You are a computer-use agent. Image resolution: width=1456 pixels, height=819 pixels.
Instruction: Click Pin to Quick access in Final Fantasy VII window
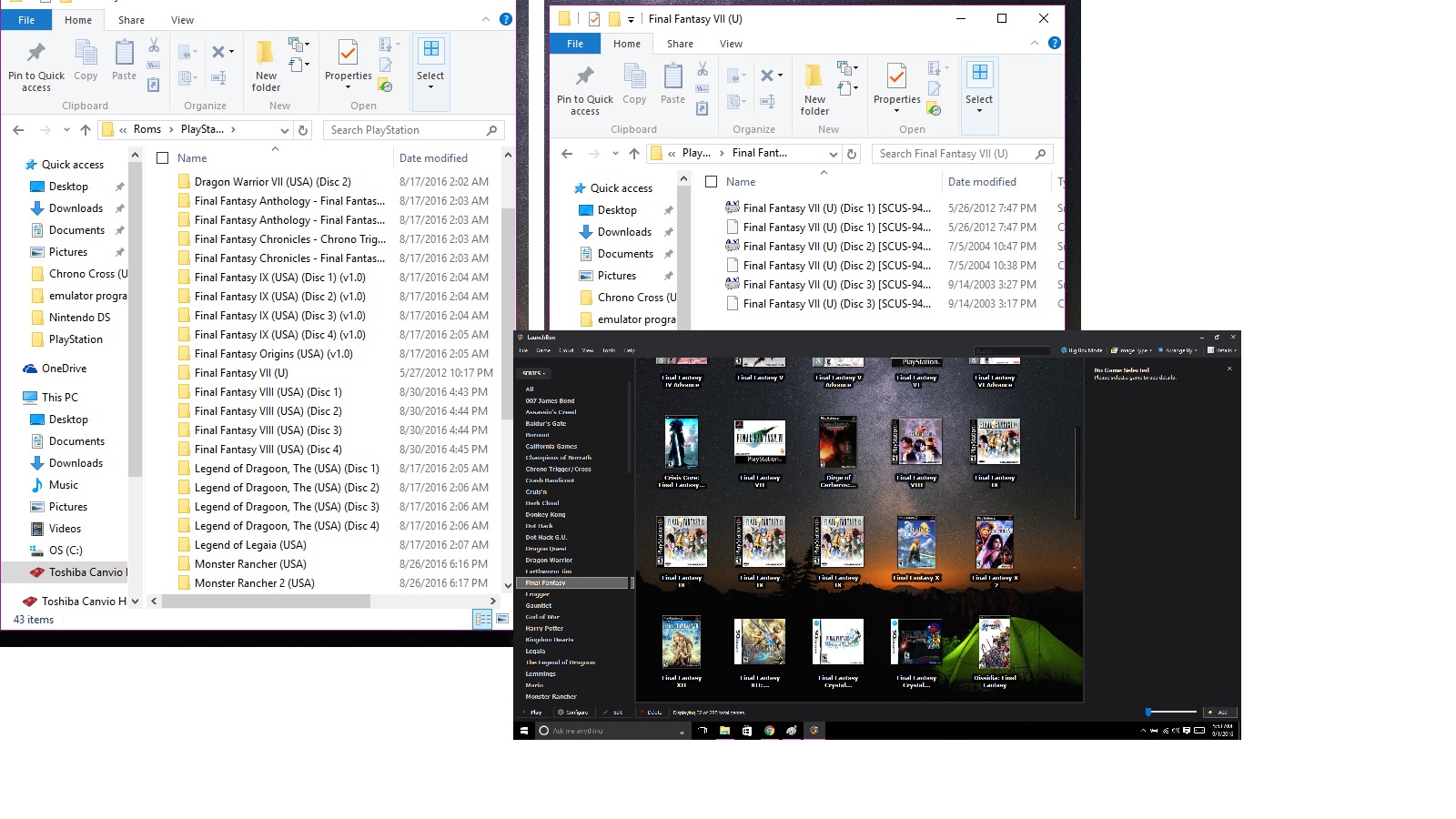pyautogui.click(x=585, y=89)
